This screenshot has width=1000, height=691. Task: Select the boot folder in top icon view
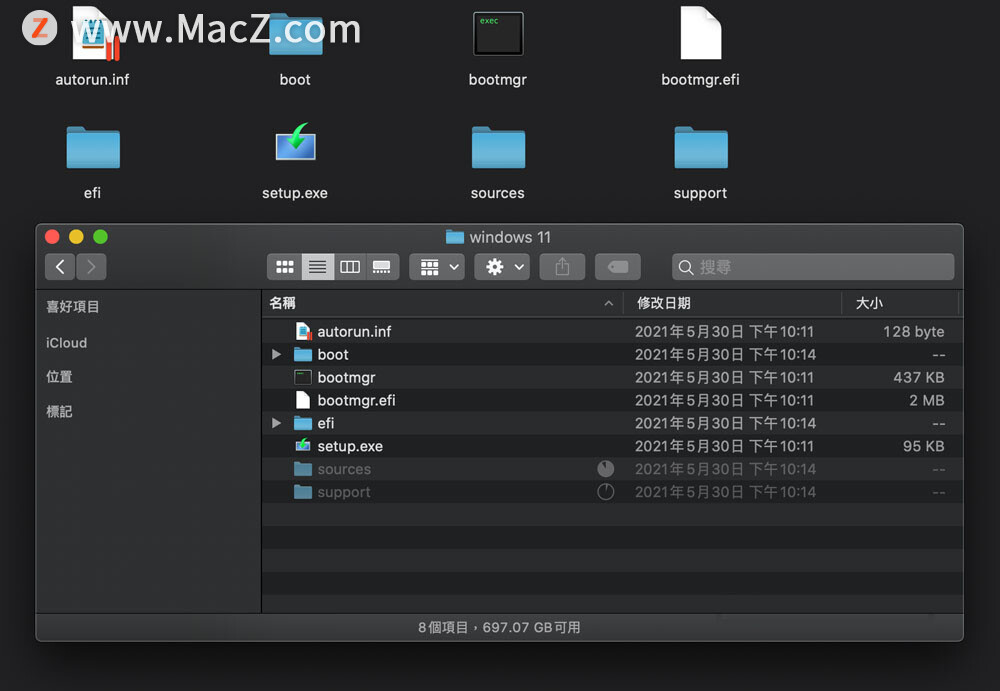[x=295, y=35]
